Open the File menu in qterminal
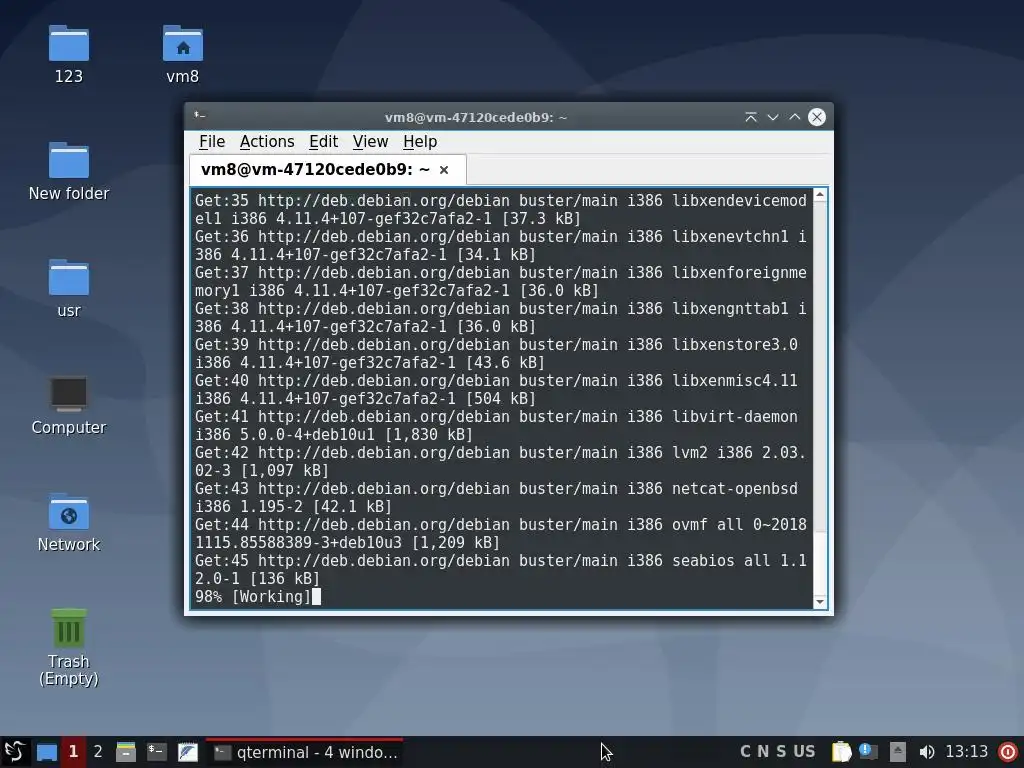 click(212, 142)
